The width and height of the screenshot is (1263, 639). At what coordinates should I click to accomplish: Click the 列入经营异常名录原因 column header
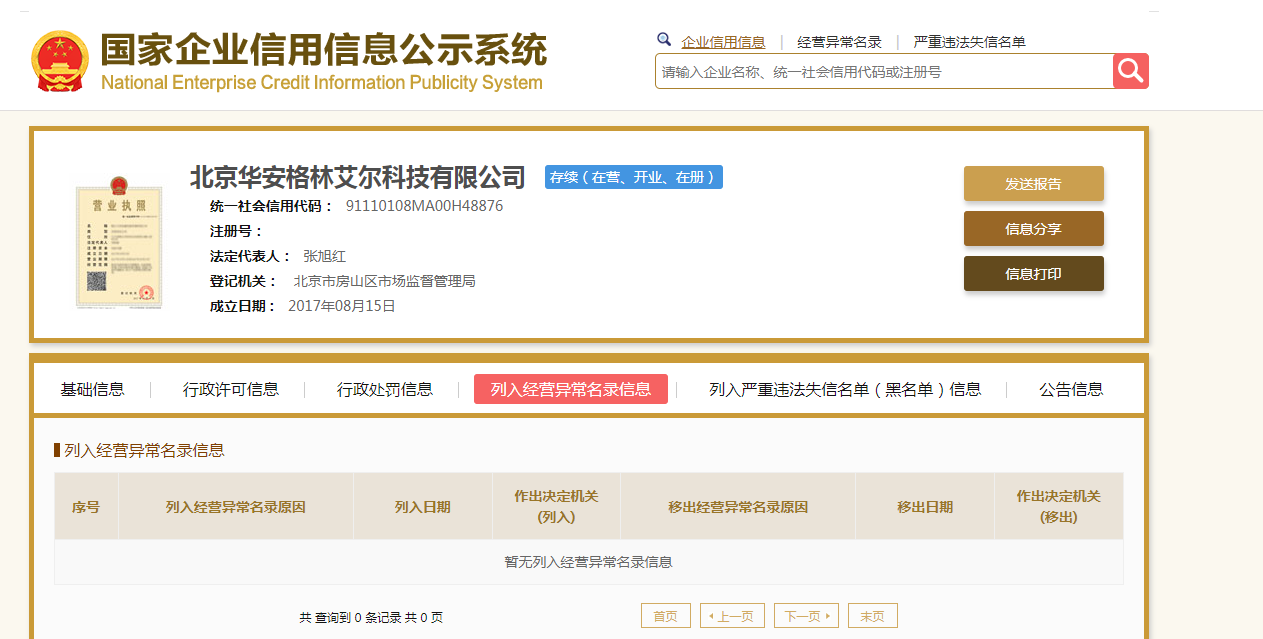click(x=236, y=507)
